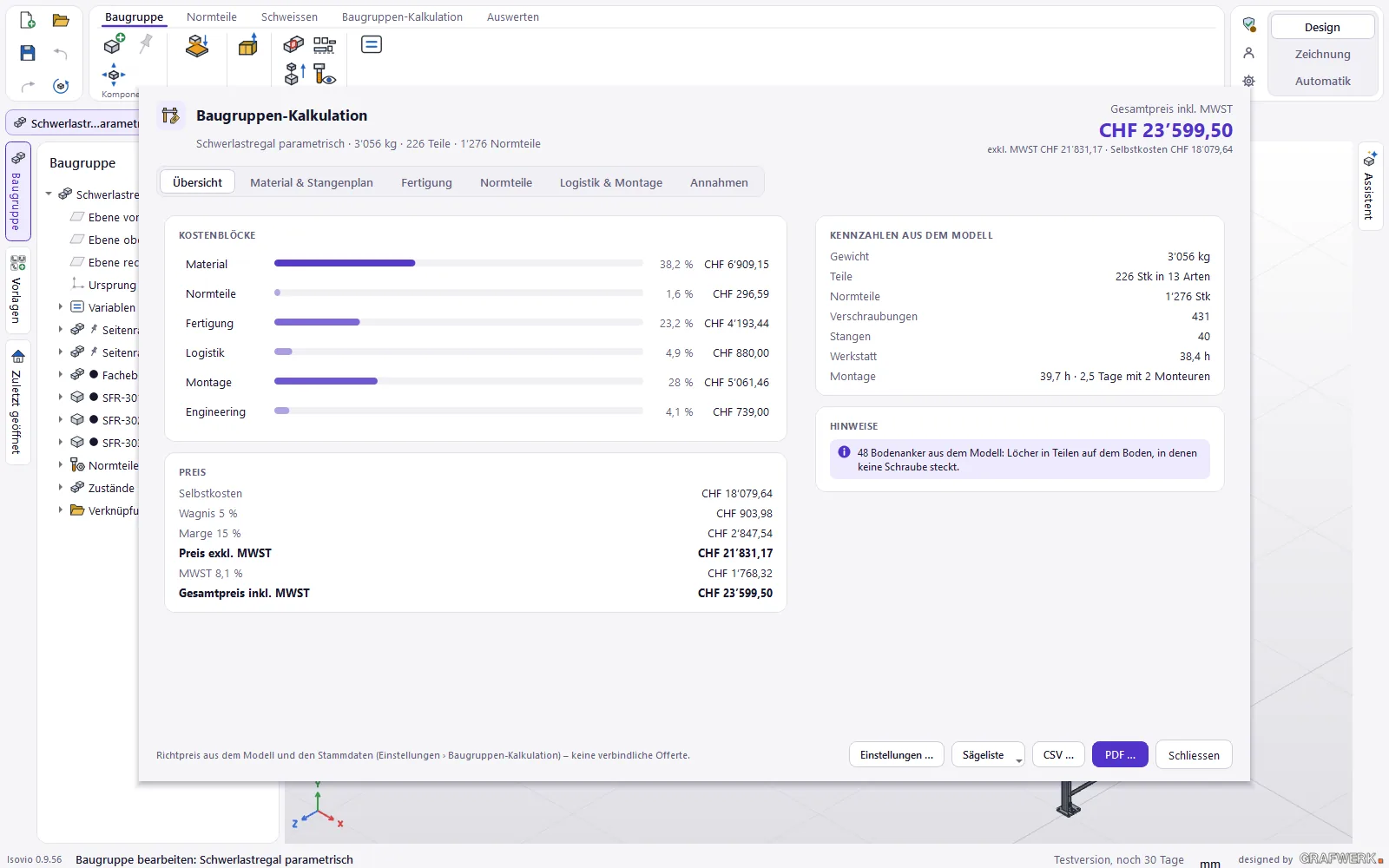Switch mode to Automatik
1389x868 pixels.
tap(1322, 81)
